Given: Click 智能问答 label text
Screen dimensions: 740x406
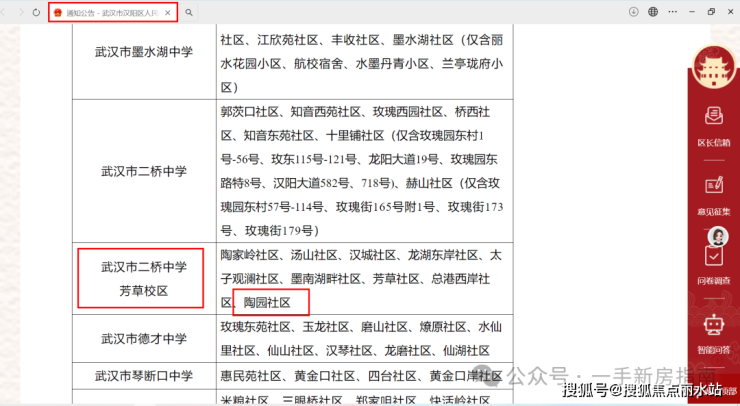Looking at the screenshot, I should (x=714, y=350).
